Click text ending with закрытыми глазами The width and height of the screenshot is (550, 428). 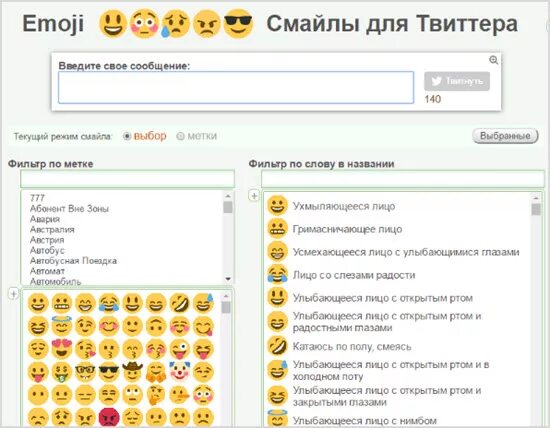pyautogui.click(x=387, y=396)
